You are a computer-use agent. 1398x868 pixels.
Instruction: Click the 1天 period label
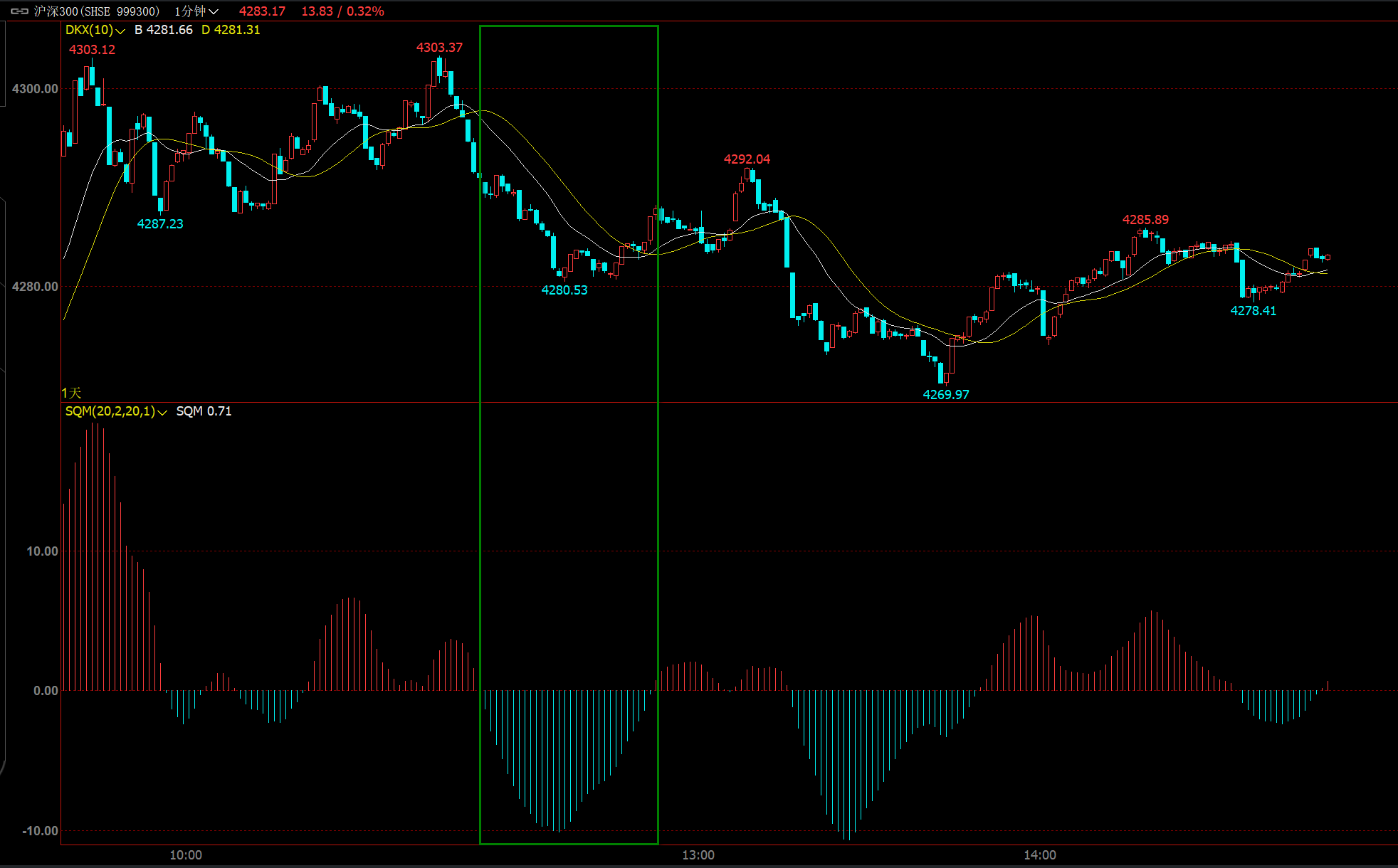[x=71, y=393]
